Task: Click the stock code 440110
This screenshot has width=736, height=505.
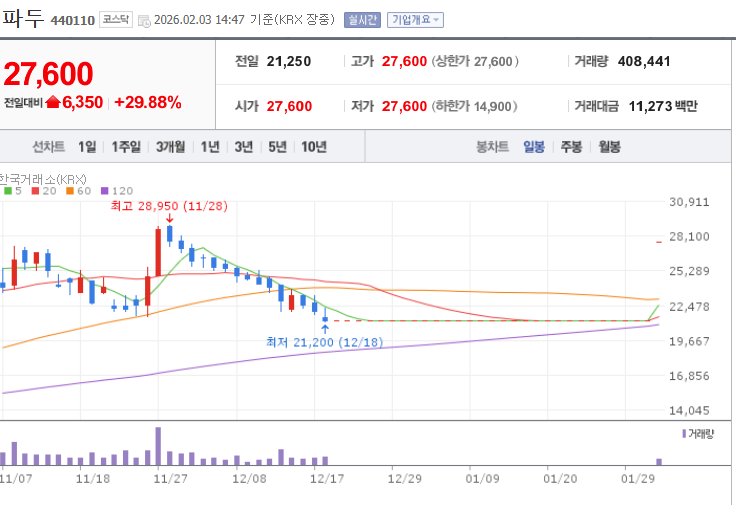Action: point(73,21)
